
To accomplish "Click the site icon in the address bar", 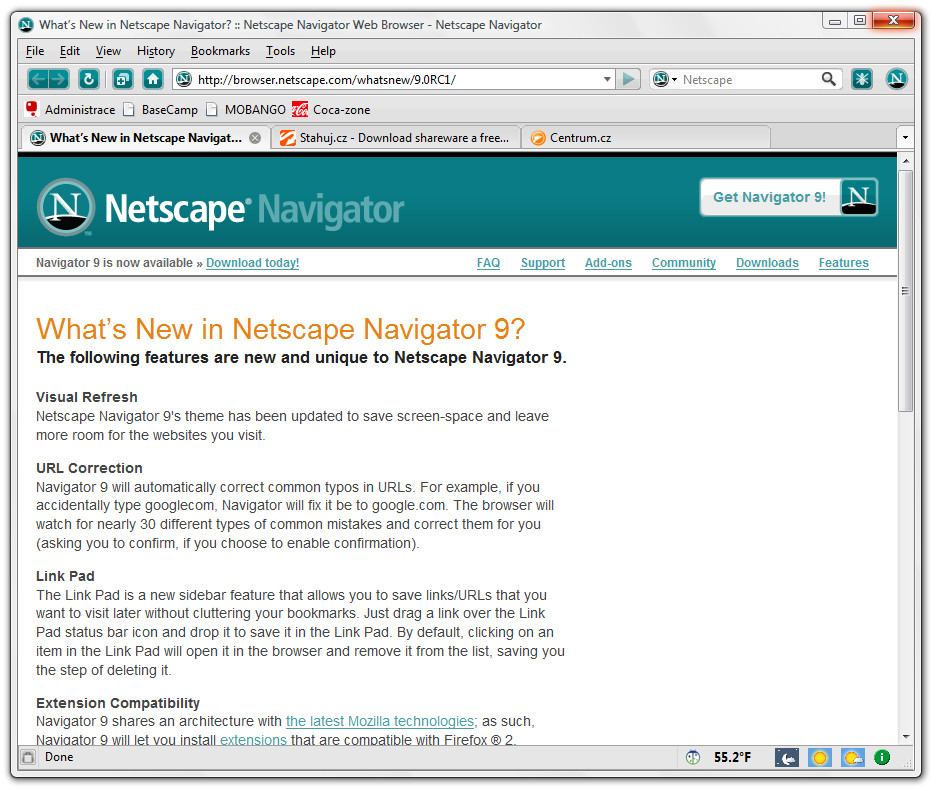I will pyautogui.click(x=184, y=79).
